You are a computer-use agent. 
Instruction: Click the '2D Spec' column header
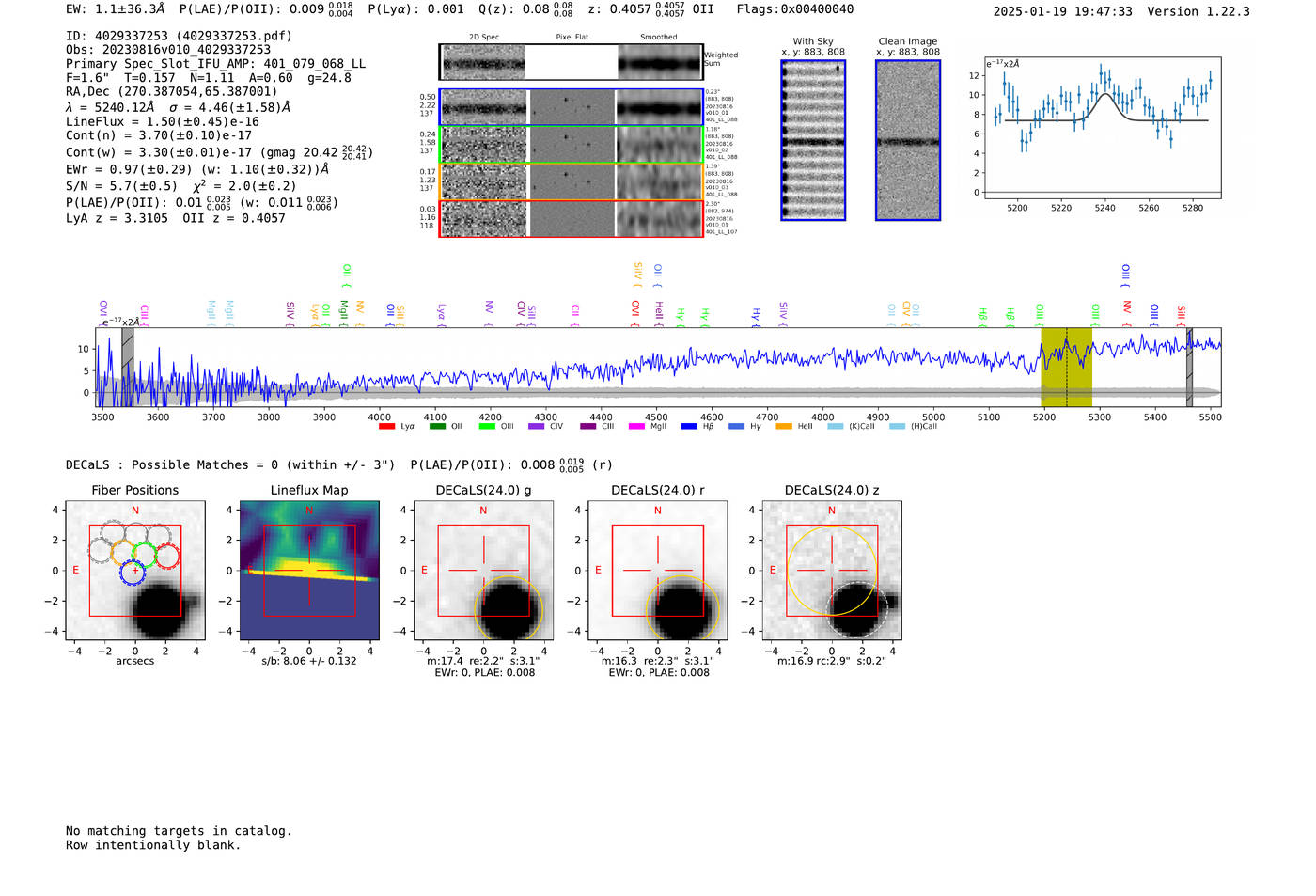tap(484, 38)
